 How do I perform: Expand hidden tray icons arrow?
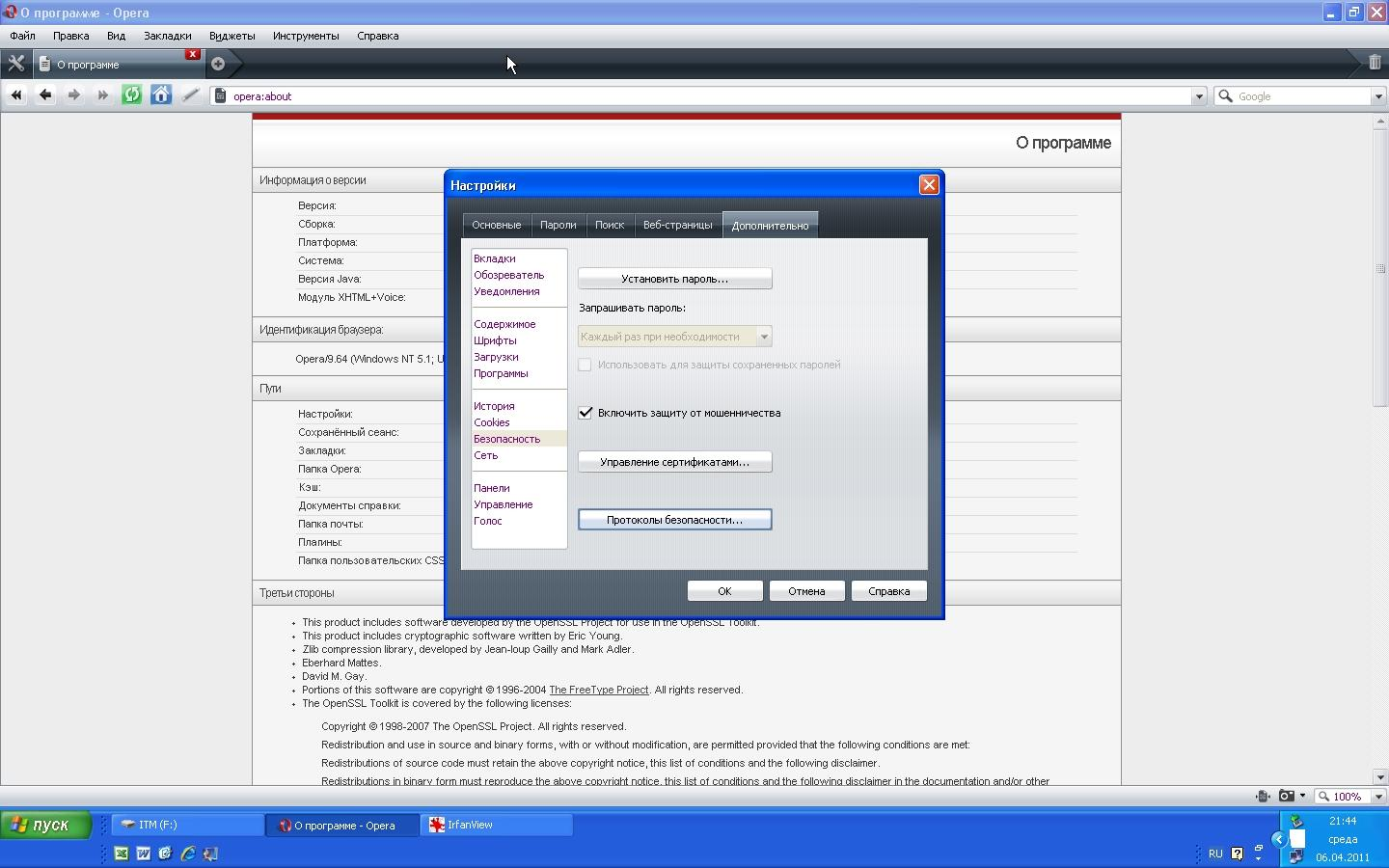pyautogui.click(x=1279, y=839)
